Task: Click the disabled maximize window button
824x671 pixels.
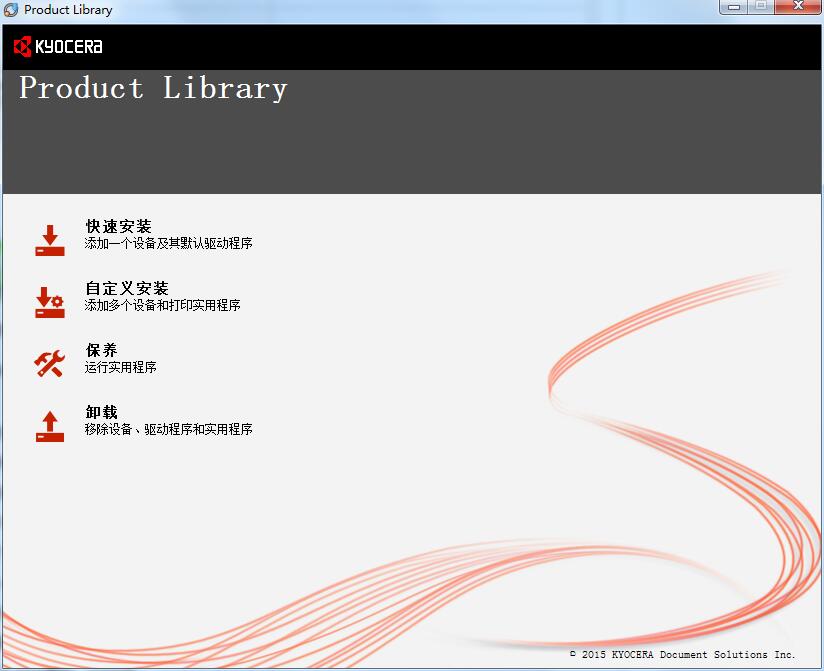Action: click(x=761, y=7)
